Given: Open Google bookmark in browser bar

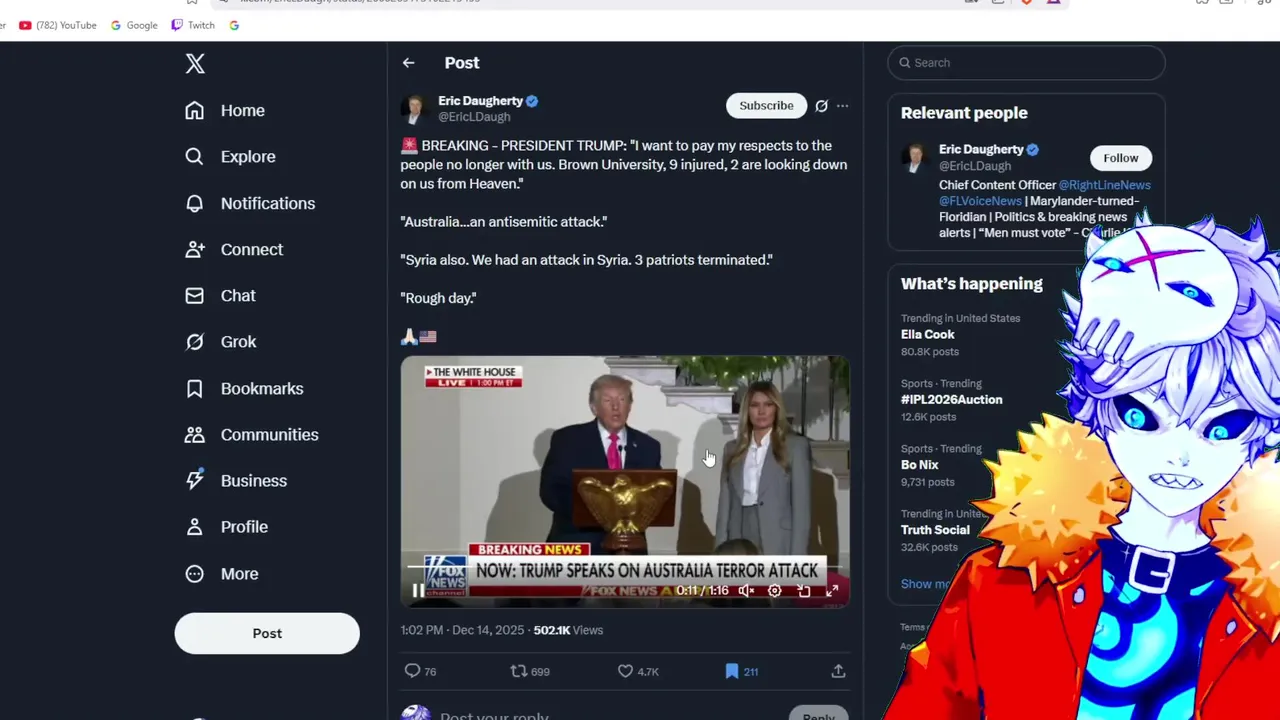Looking at the screenshot, I should 134,25.
